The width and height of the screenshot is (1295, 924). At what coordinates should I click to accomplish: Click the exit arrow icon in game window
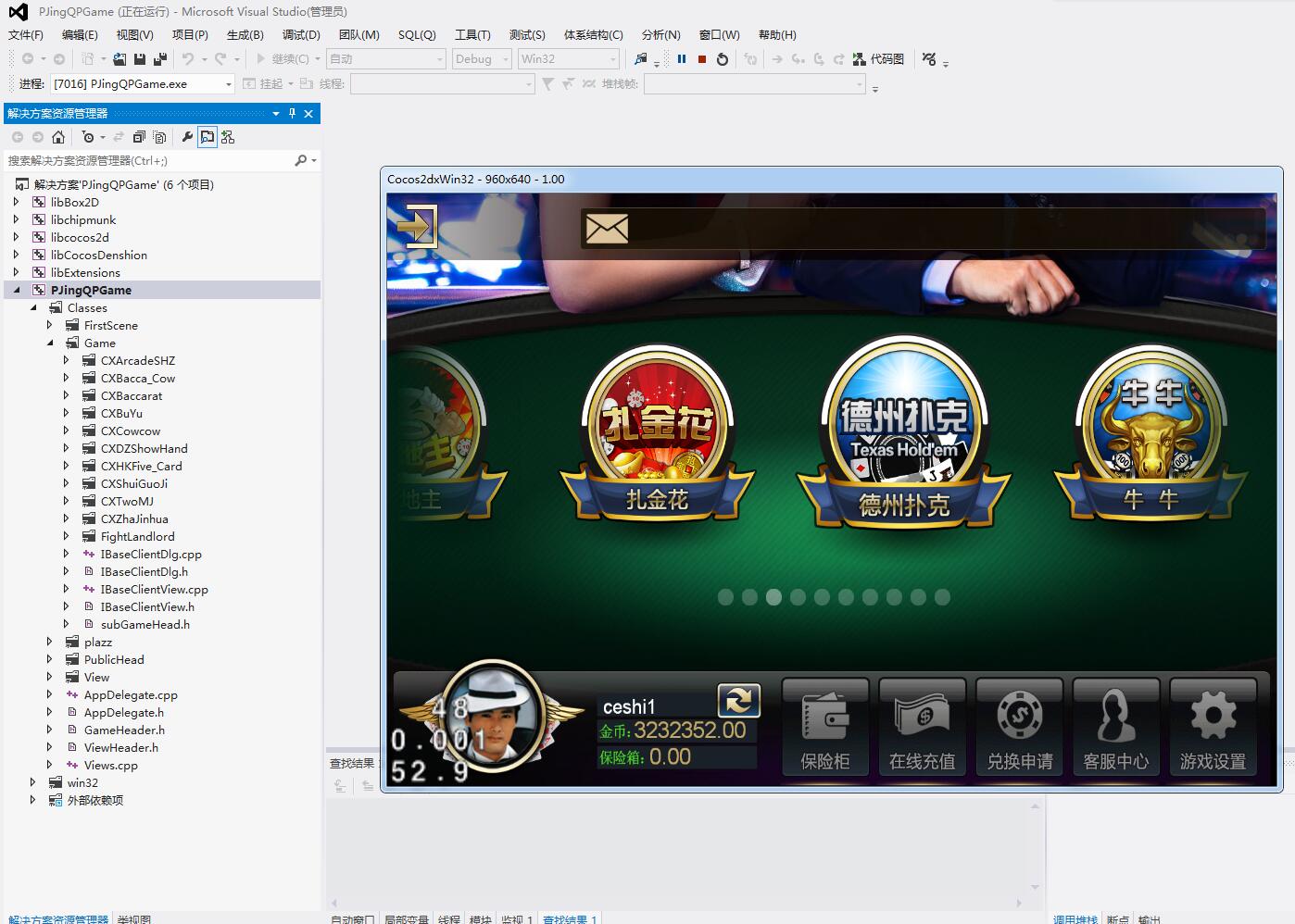point(416,226)
